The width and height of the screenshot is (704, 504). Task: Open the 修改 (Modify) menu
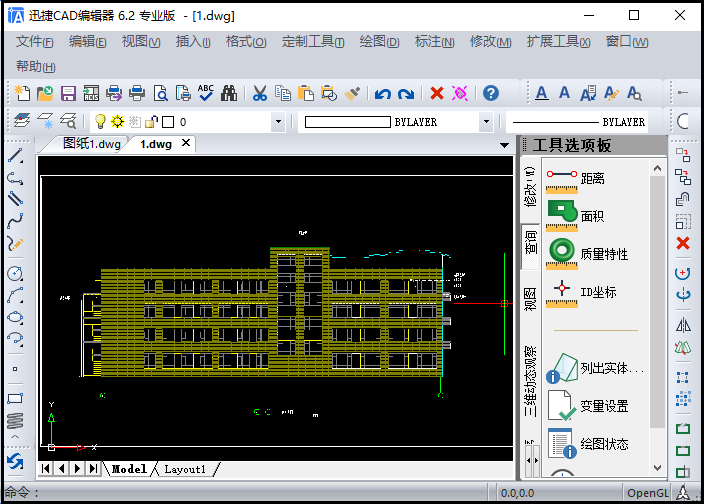click(490, 42)
